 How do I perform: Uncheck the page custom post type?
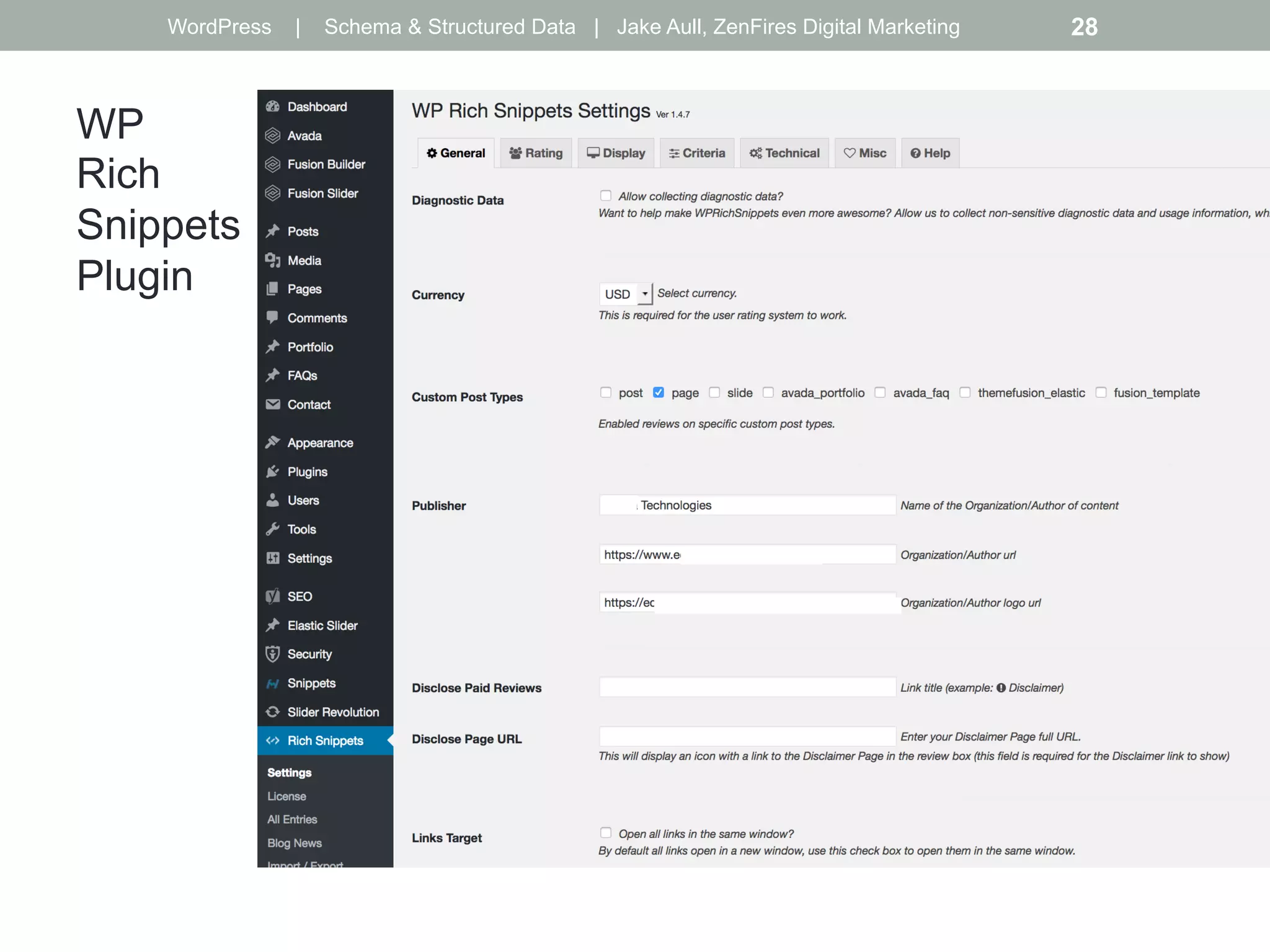point(659,392)
